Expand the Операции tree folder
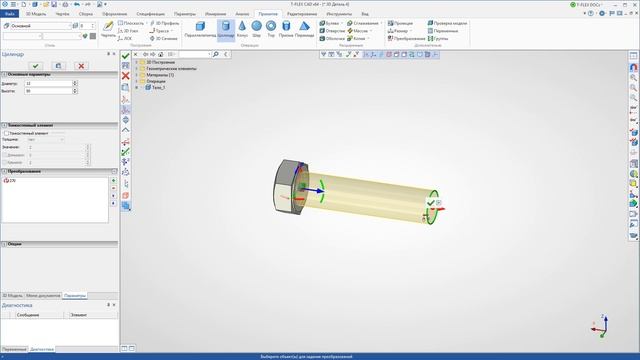640x360 pixels. pyautogui.click(x=136, y=81)
